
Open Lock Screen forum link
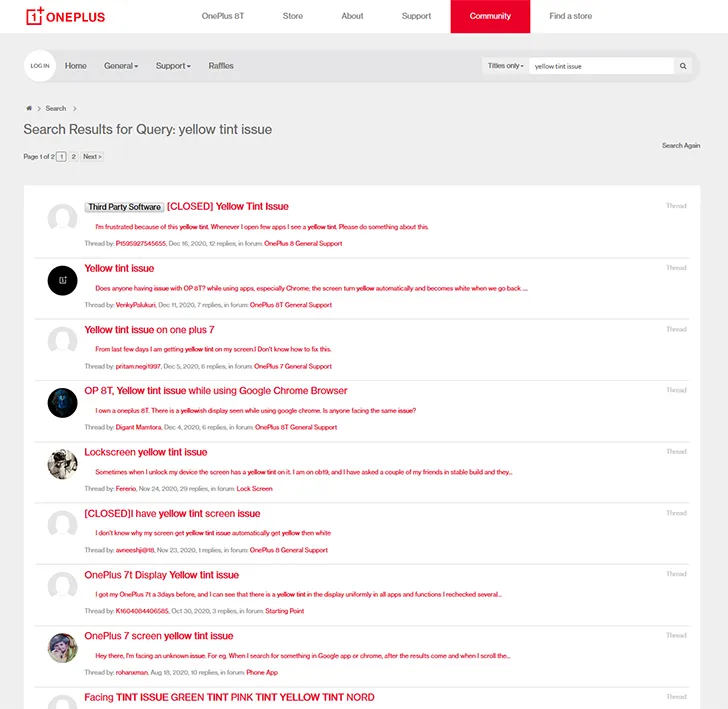[254, 488]
